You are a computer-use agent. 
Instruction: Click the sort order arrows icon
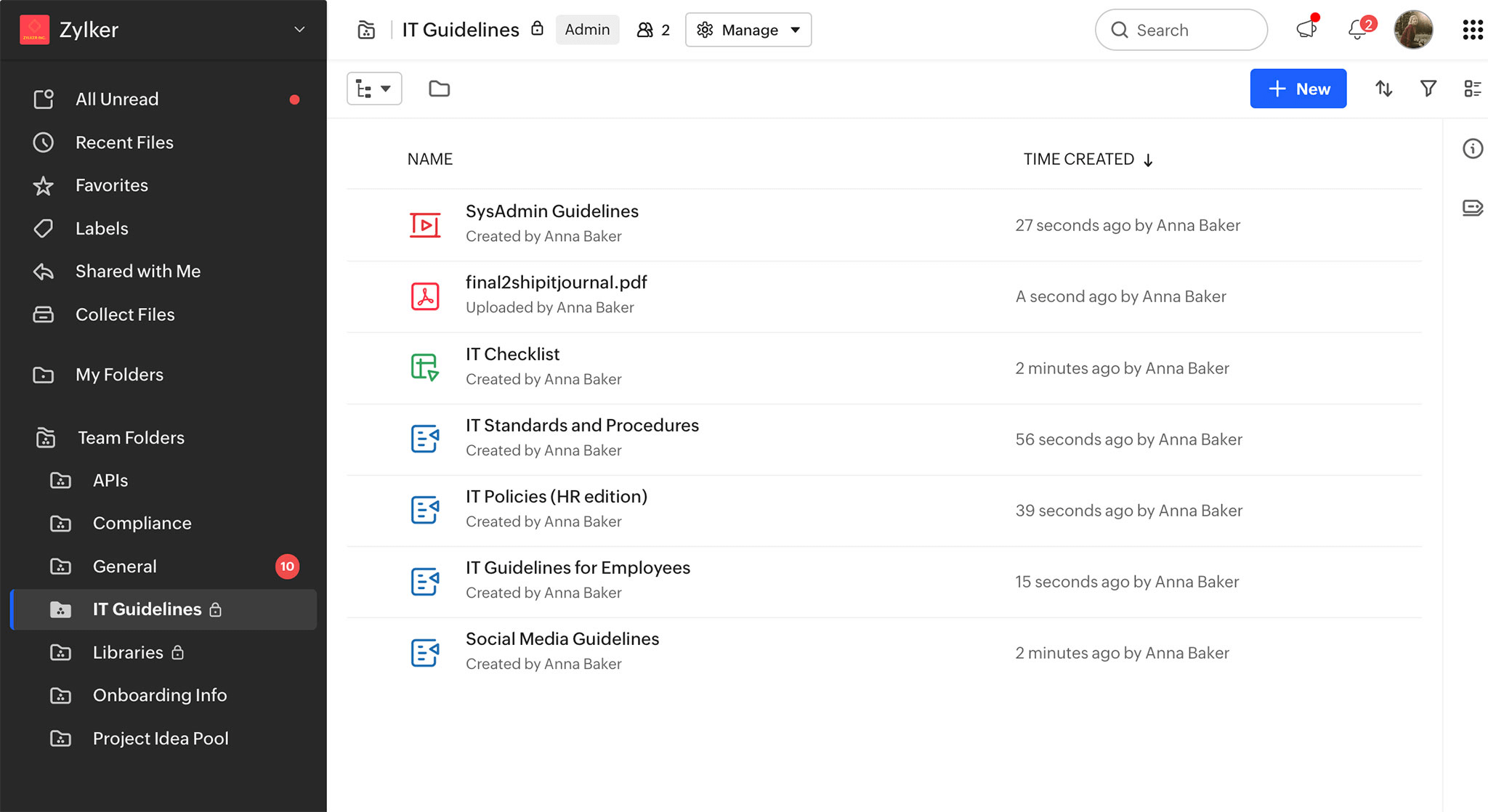1383,89
